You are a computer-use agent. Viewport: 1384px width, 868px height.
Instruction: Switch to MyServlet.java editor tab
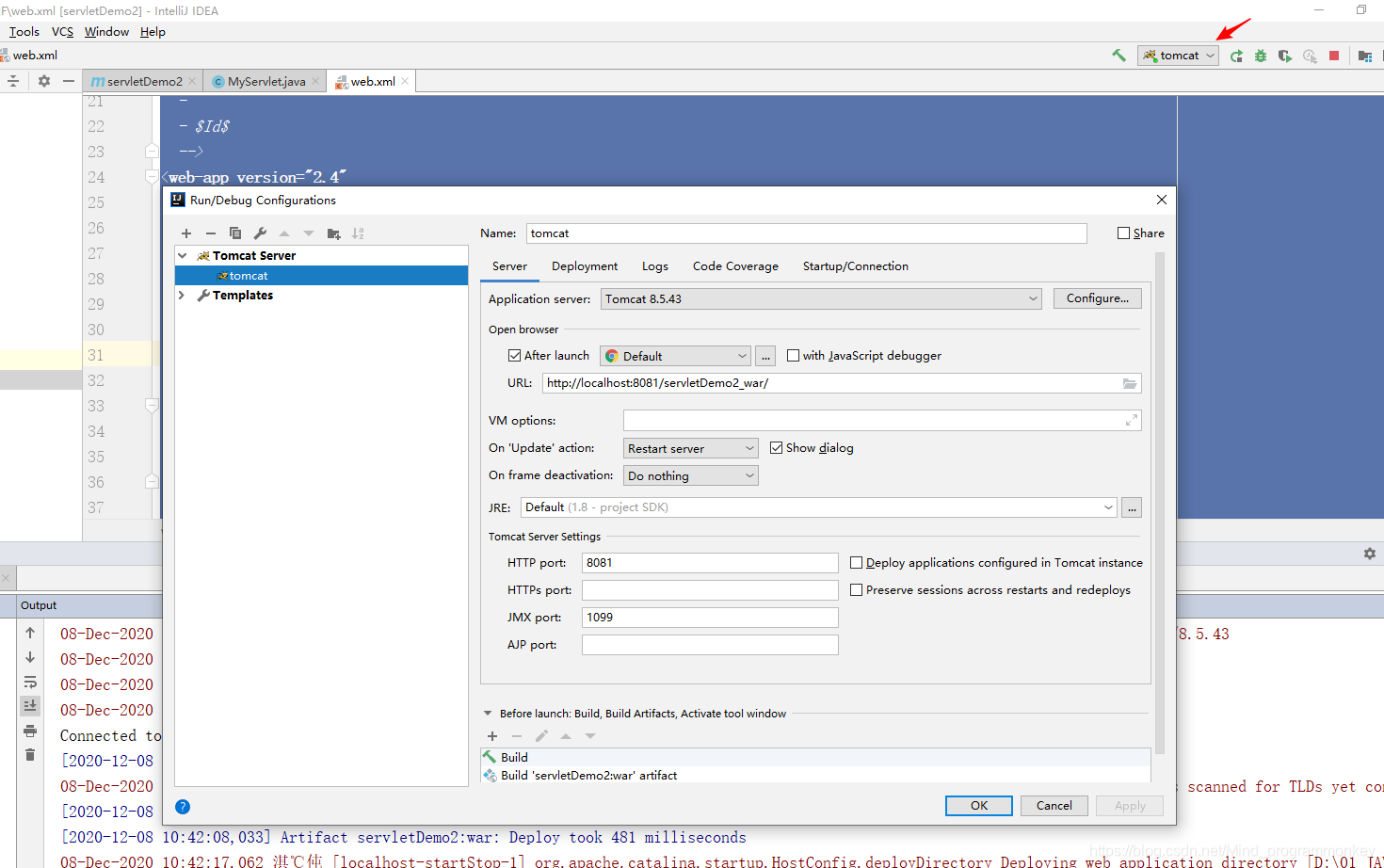coord(266,82)
